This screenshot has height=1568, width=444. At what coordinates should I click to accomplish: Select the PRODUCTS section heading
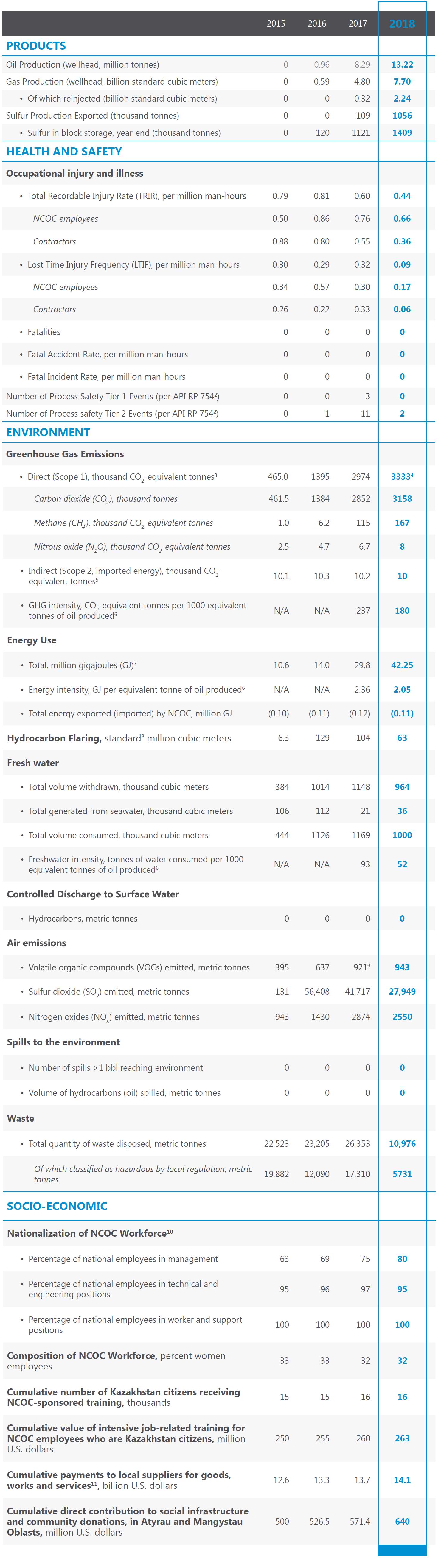click(x=36, y=46)
